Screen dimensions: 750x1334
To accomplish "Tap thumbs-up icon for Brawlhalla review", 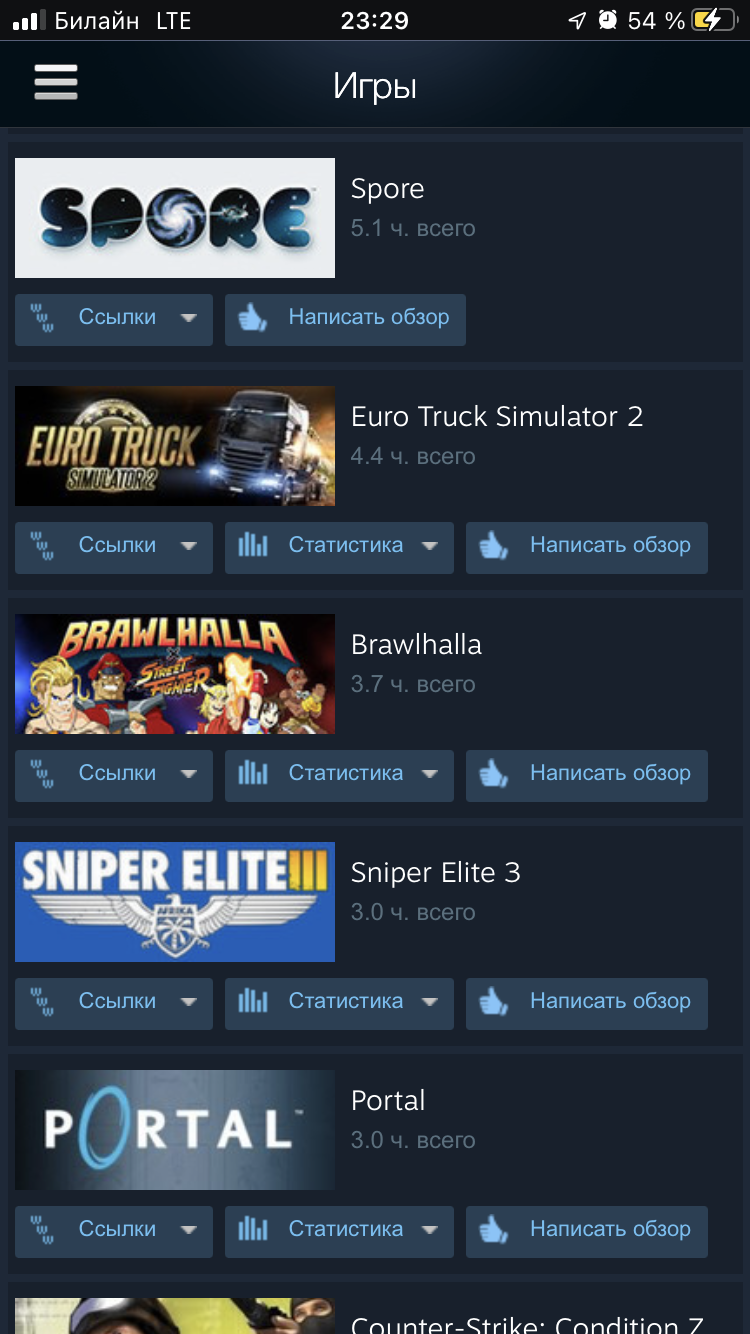I will coord(494,774).
